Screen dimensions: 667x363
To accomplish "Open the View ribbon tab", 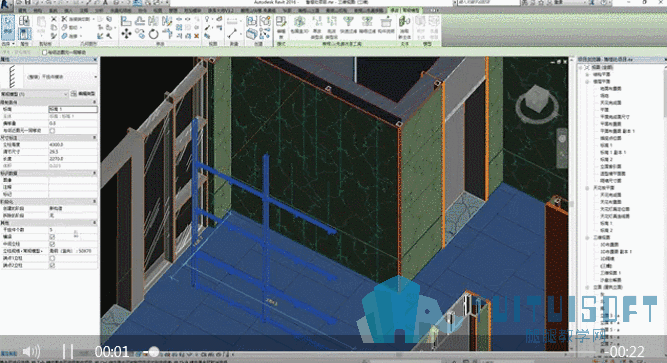I will point(158,10).
